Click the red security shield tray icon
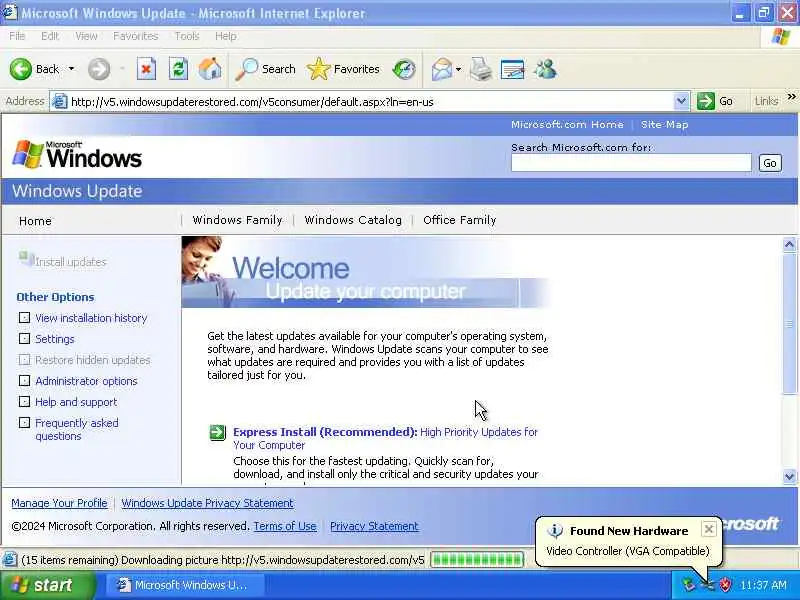This screenshot has height=600, width=800. pos(725,585)
